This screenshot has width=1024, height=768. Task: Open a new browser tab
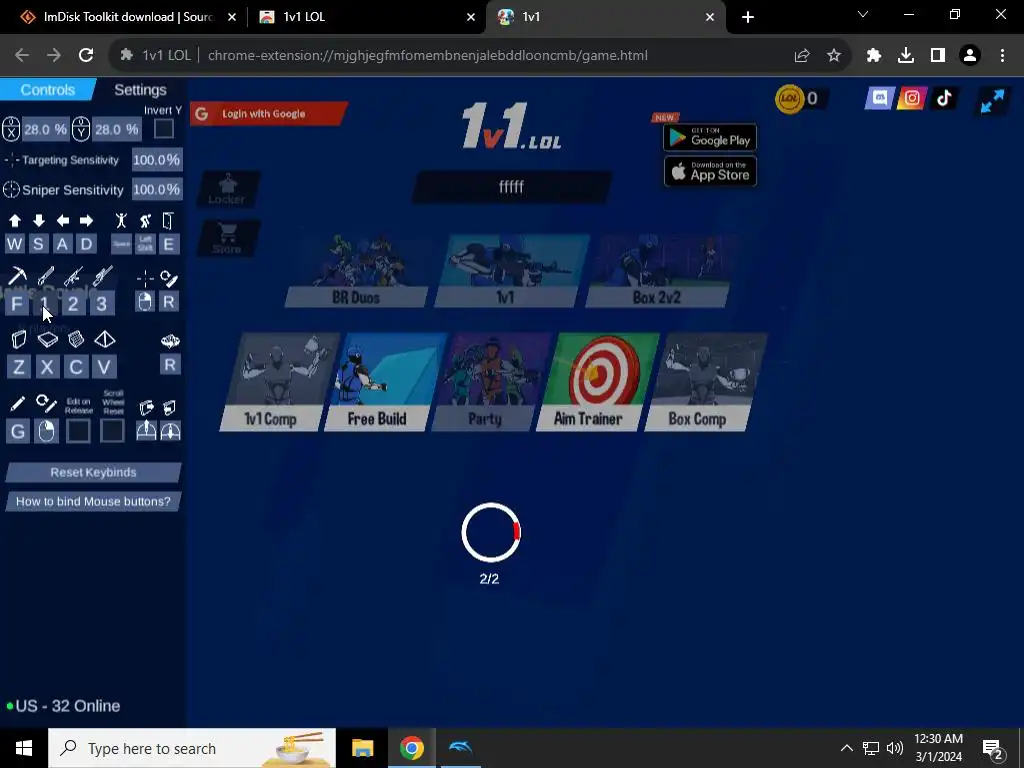(748, 17)
